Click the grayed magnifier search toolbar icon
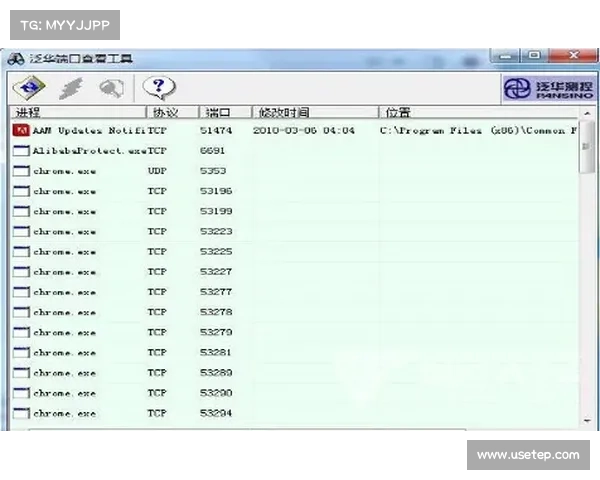Viewport: 600px width, 480px height. (x=112, y=88)
